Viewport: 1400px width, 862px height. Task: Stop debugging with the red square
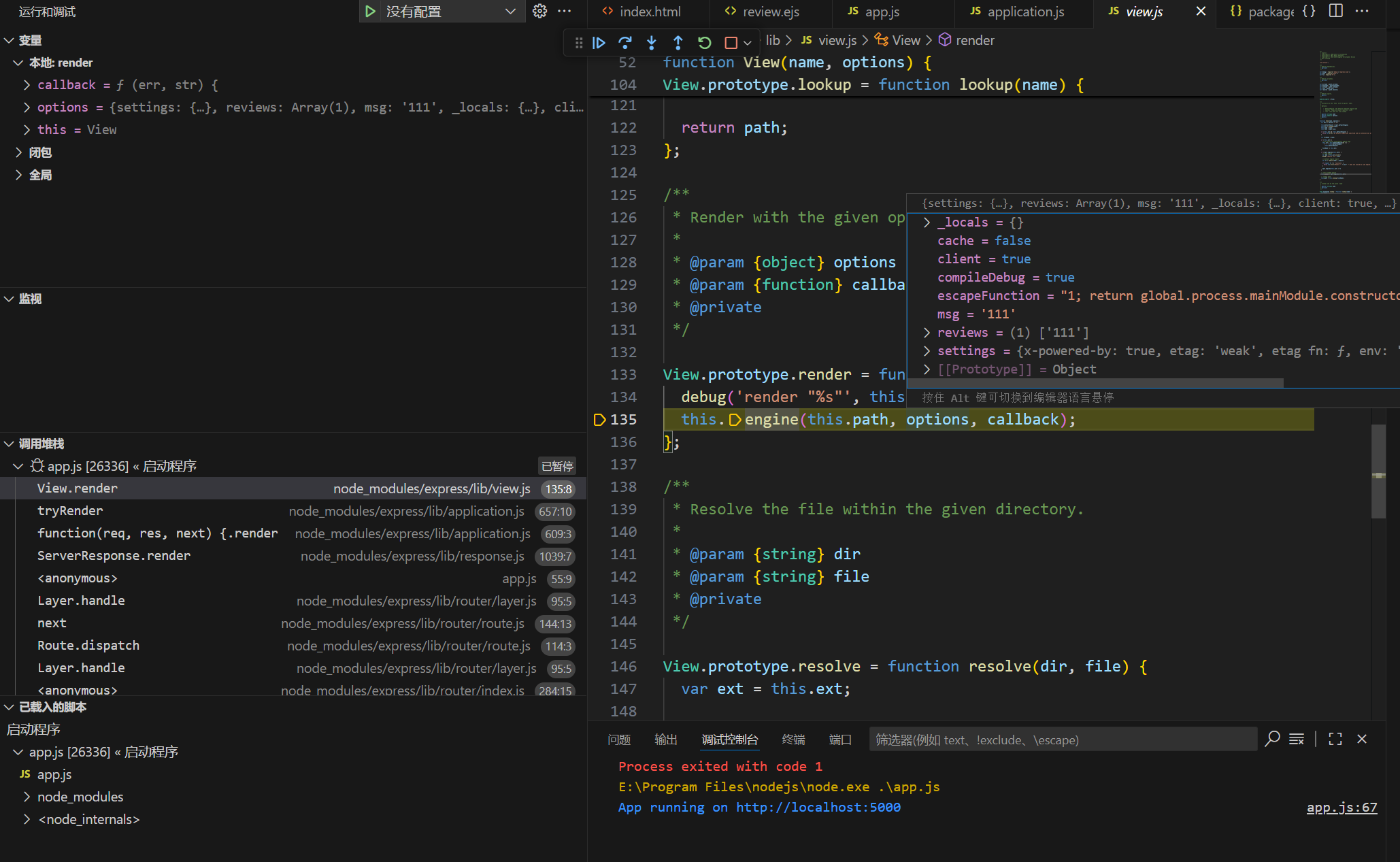pos(731,43)
